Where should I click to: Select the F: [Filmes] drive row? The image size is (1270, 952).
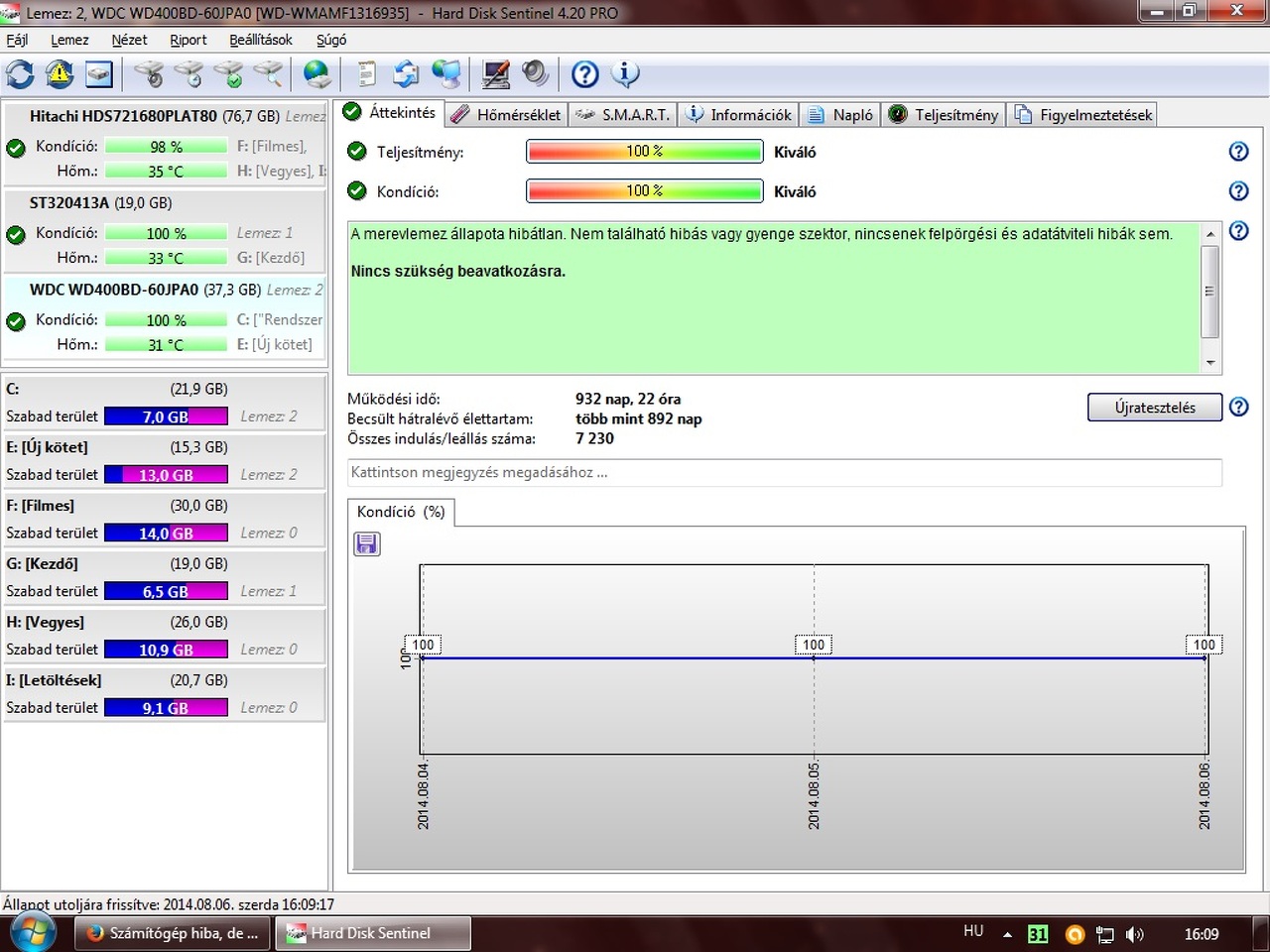(166, 520)
